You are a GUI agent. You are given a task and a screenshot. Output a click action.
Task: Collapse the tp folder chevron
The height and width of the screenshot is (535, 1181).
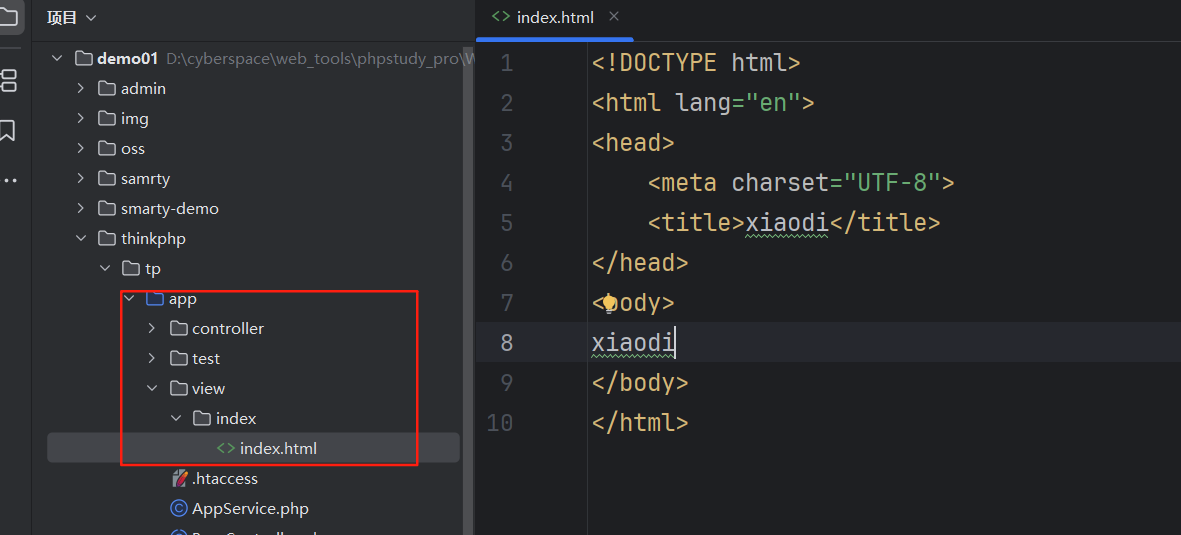click(x=105, y=268)
